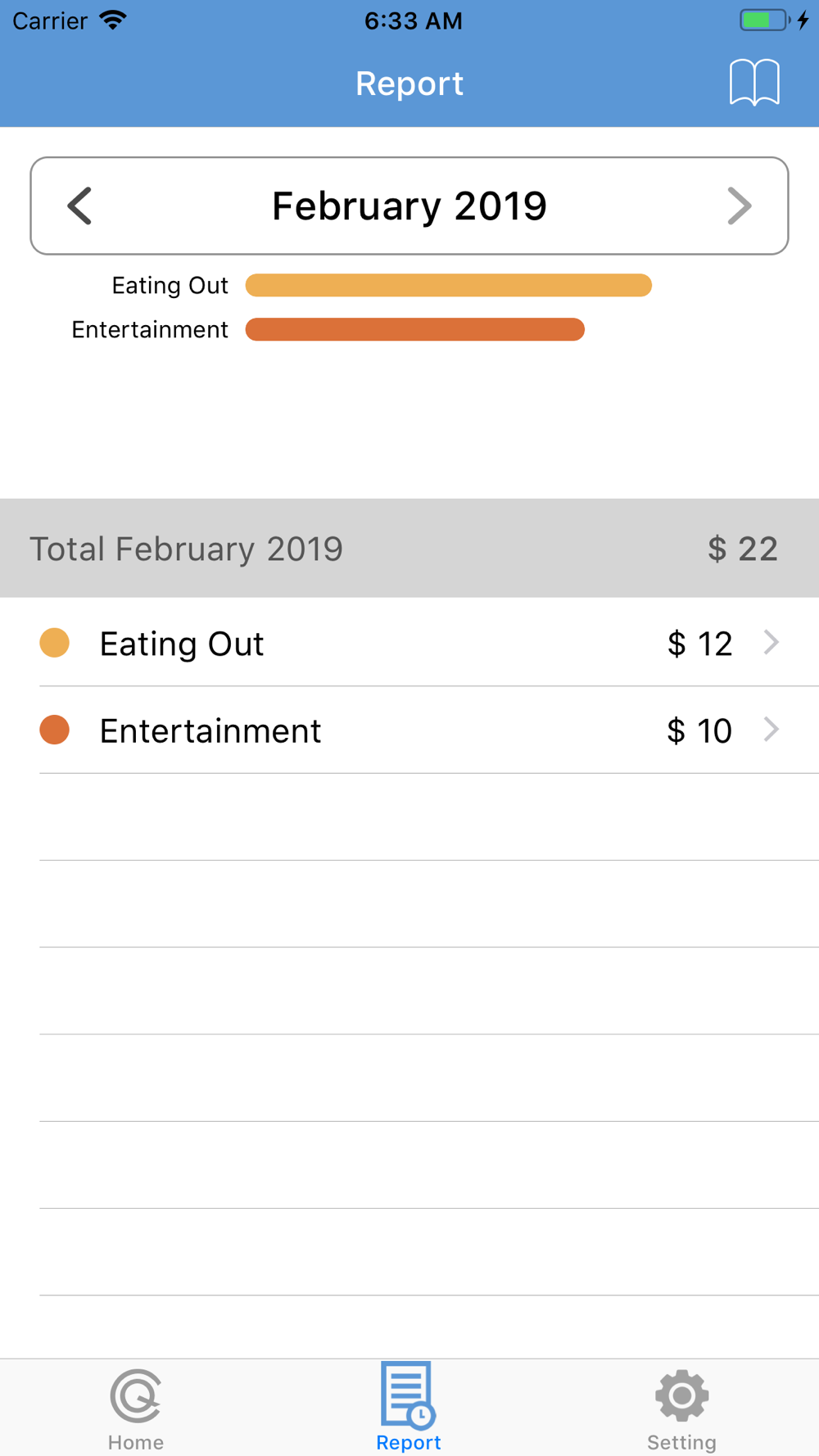
Task: Tap the battery indicator icon
Action: [764, 20]
